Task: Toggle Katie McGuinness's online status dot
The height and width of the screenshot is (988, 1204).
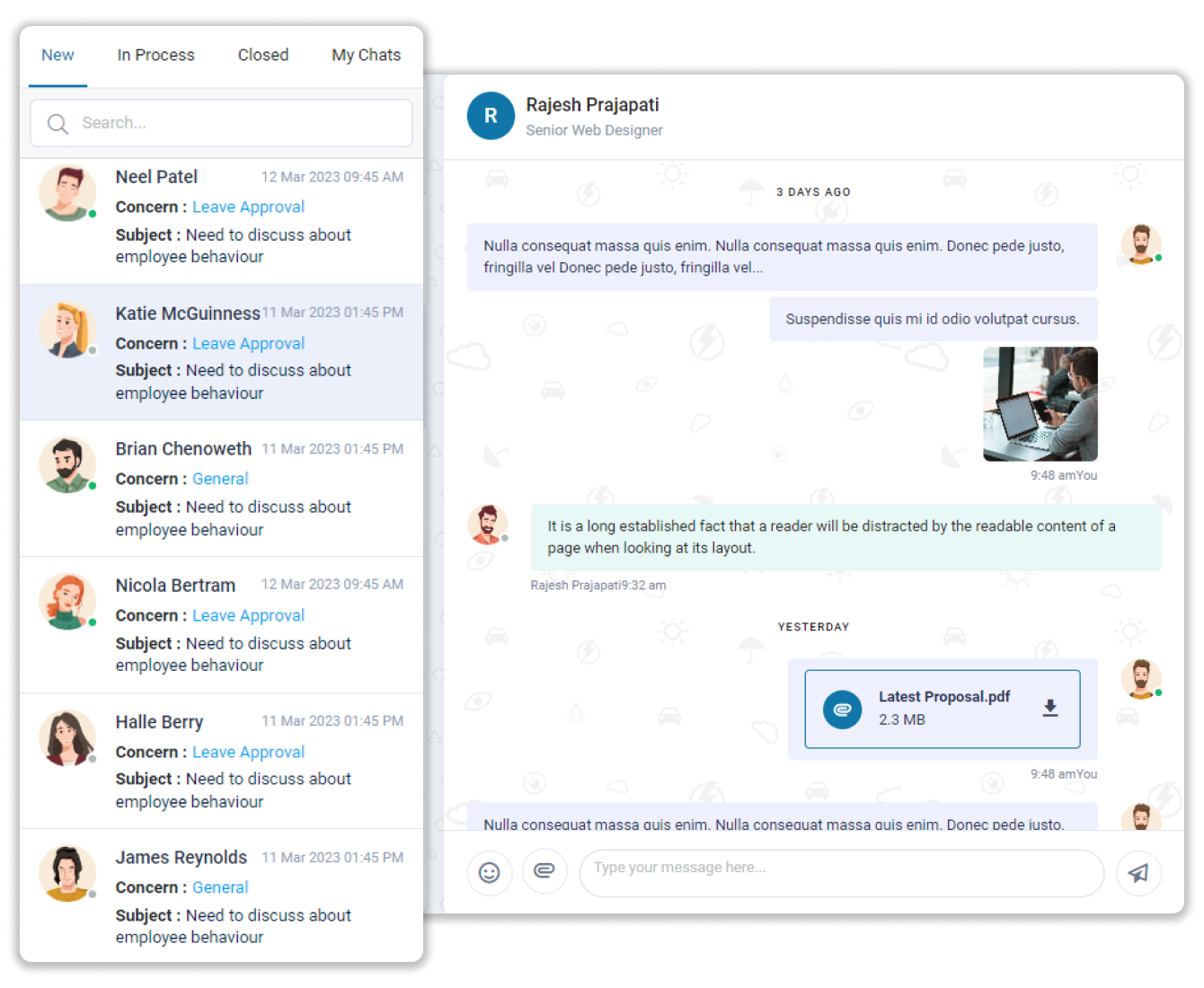Action: click(93, 351)
